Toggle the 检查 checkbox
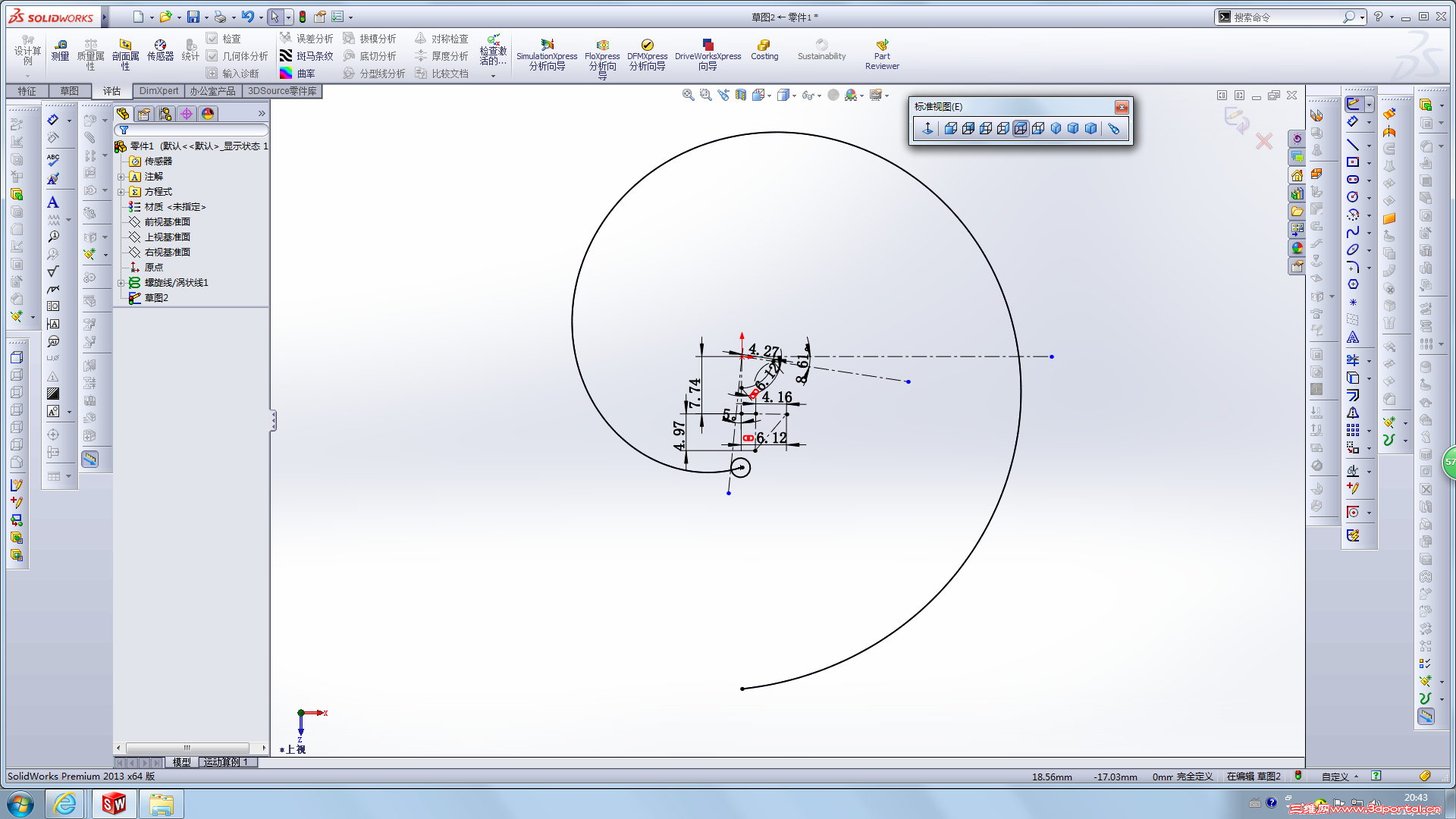The image size is (1456, 819). [x=212, y=39]
